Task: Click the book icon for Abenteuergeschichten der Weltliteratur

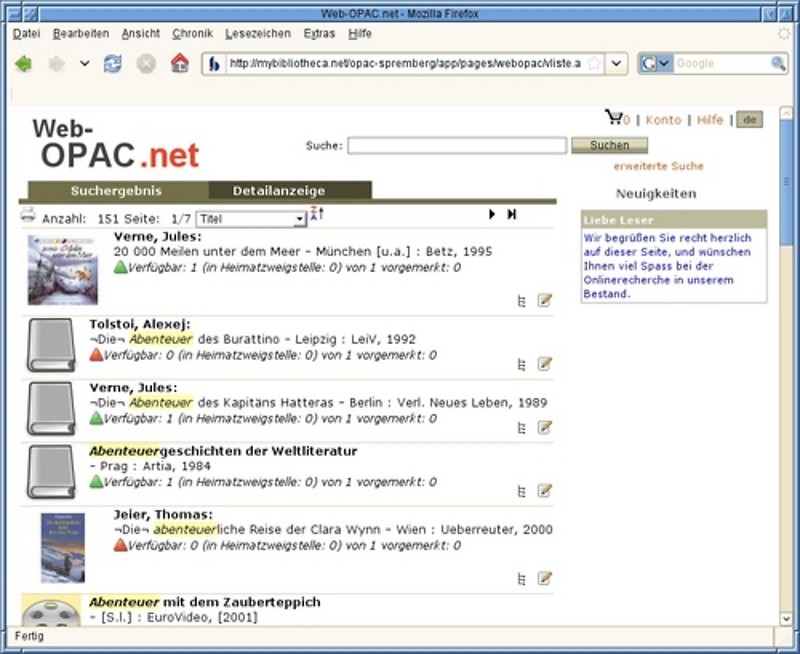Action: point(51,472)
